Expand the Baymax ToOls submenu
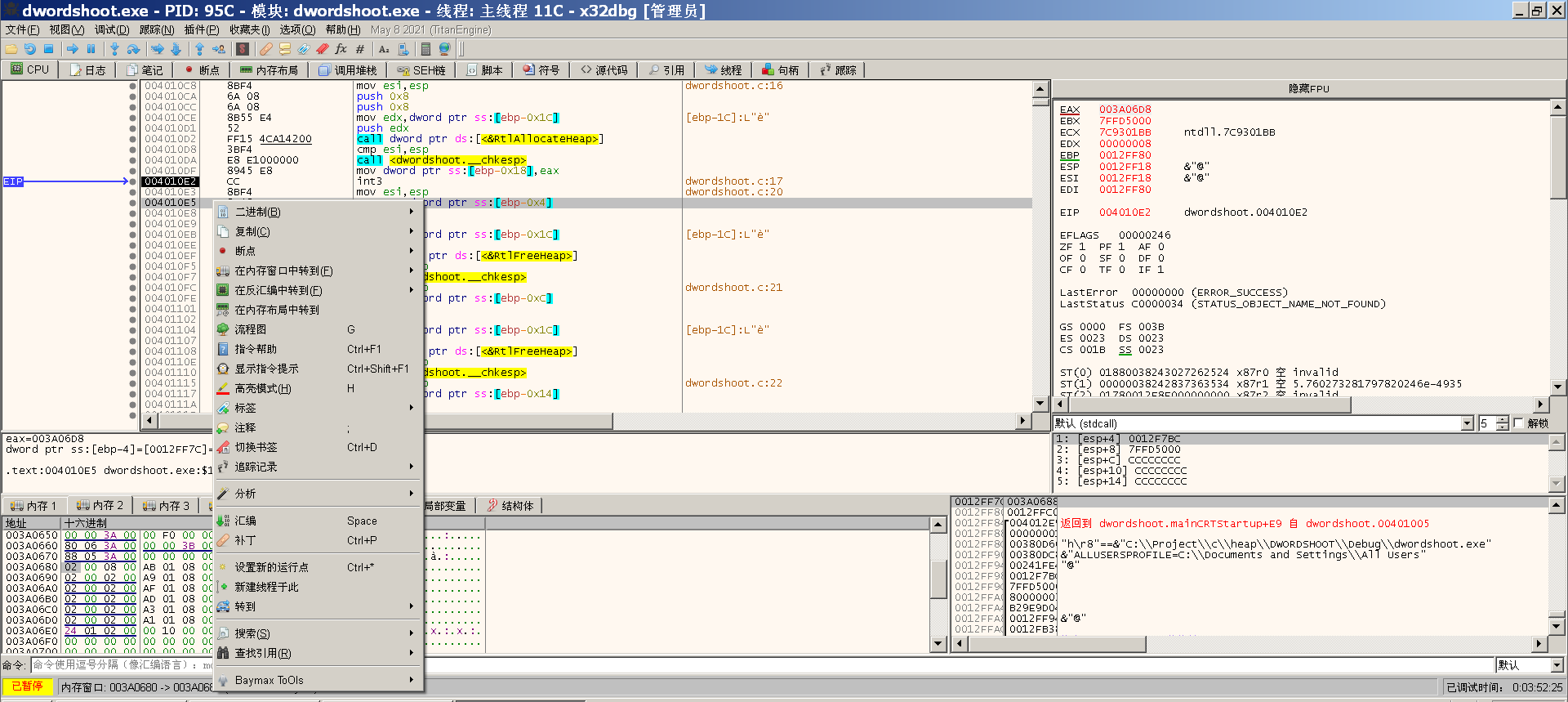The height and width of the screenshot is (702, 1568). point(318,680)
